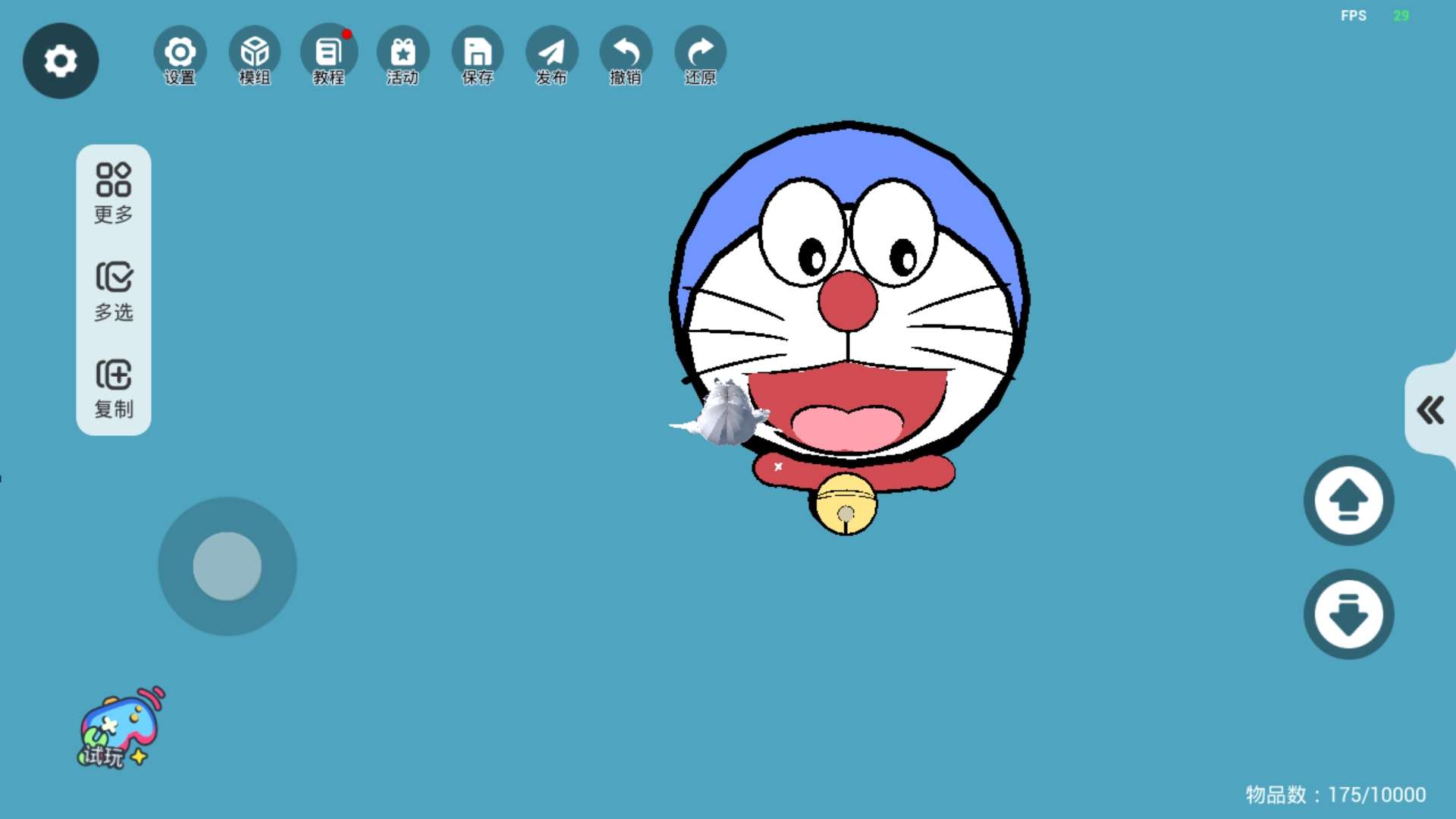
Task: Open the 模组 module cube icon
Action: (x=255, y=55)
